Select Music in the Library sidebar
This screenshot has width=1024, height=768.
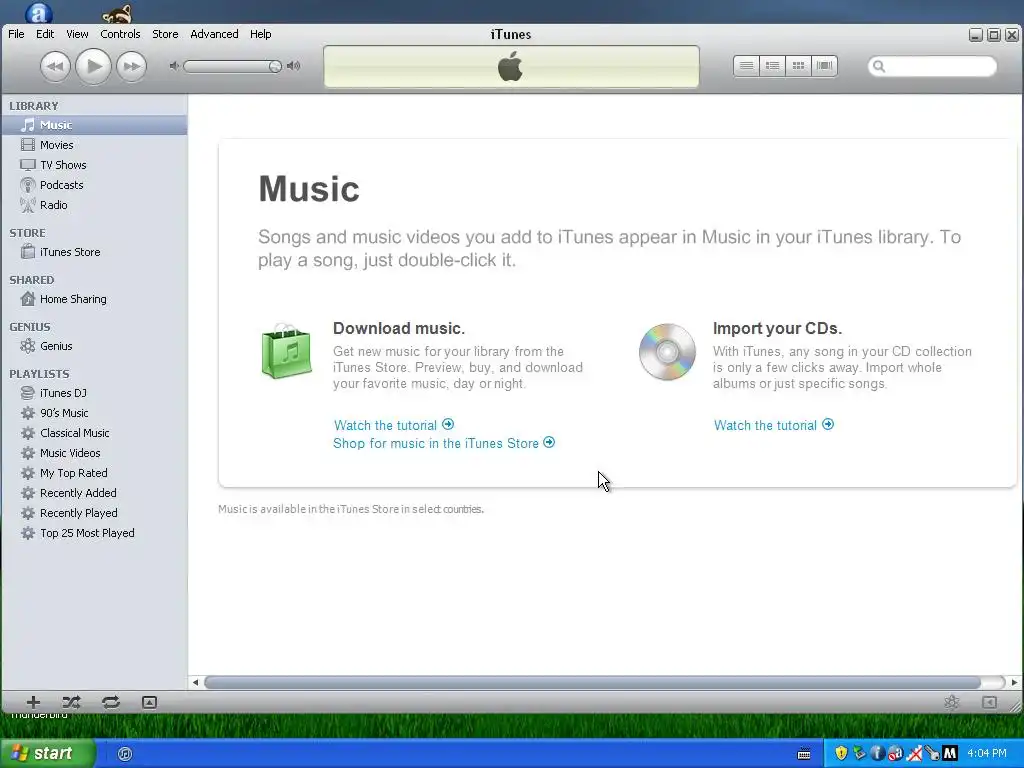[x=95, y=125]
